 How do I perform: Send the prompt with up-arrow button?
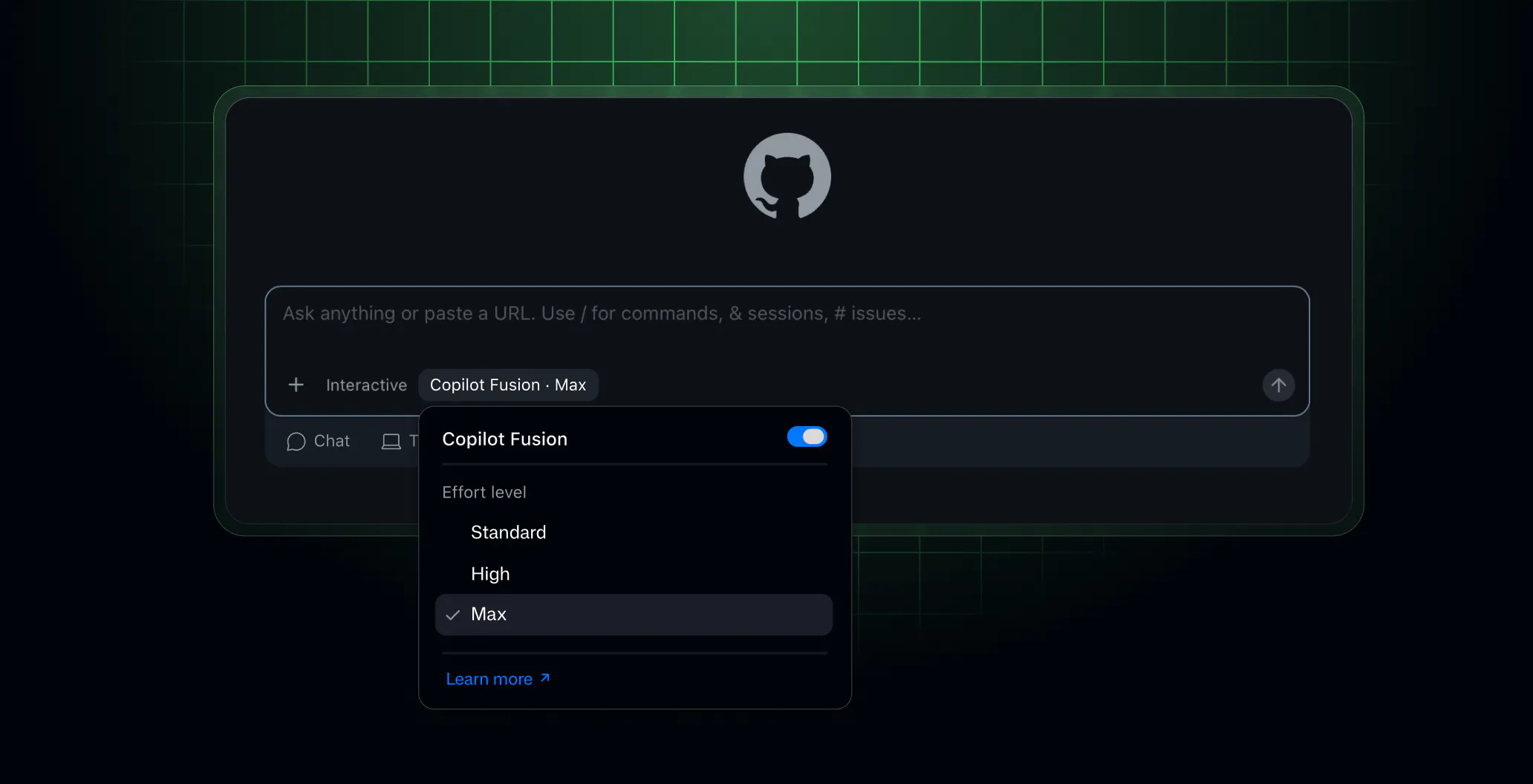point(1278,385)
